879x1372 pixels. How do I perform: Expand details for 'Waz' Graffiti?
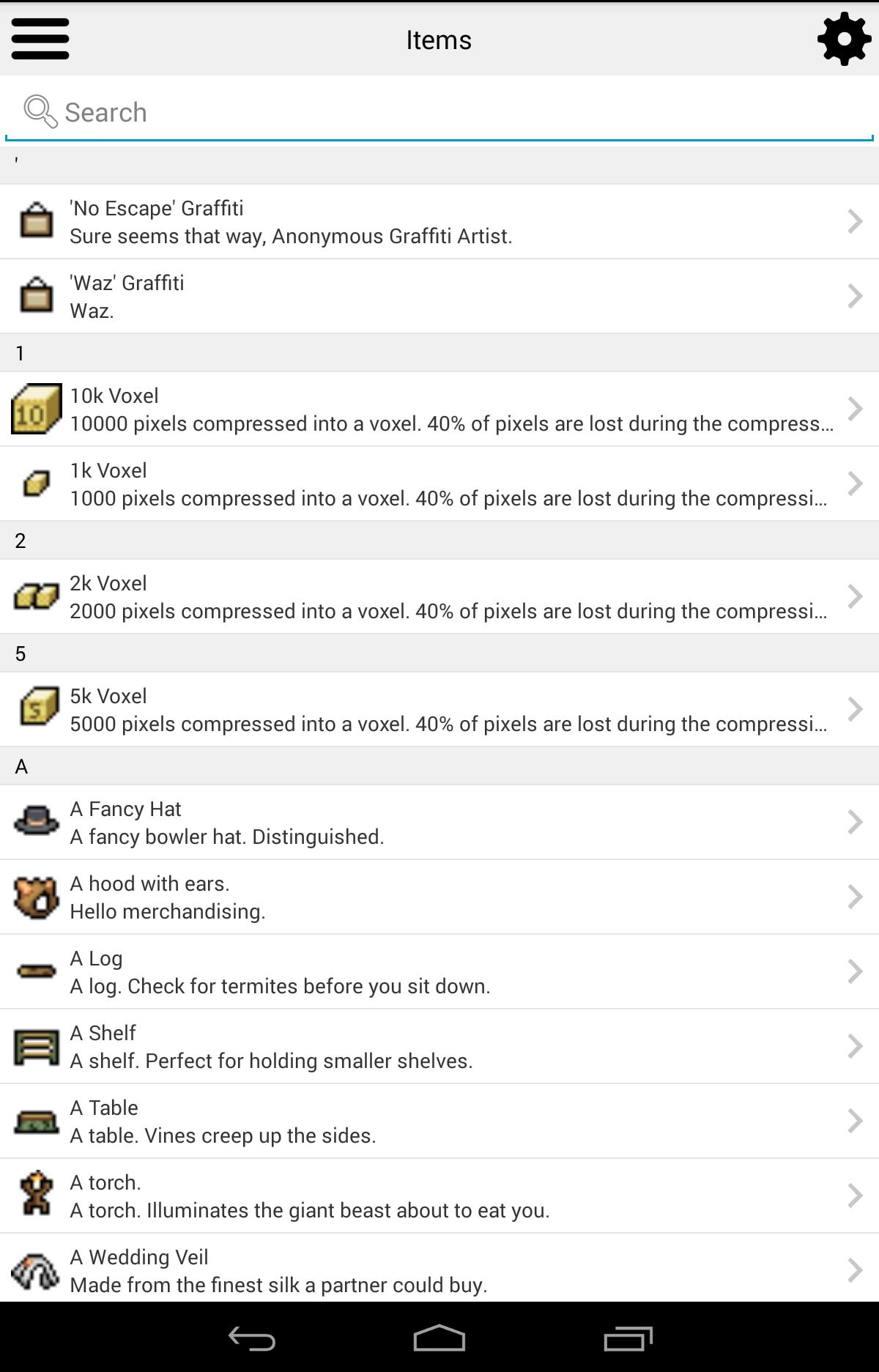856,296
